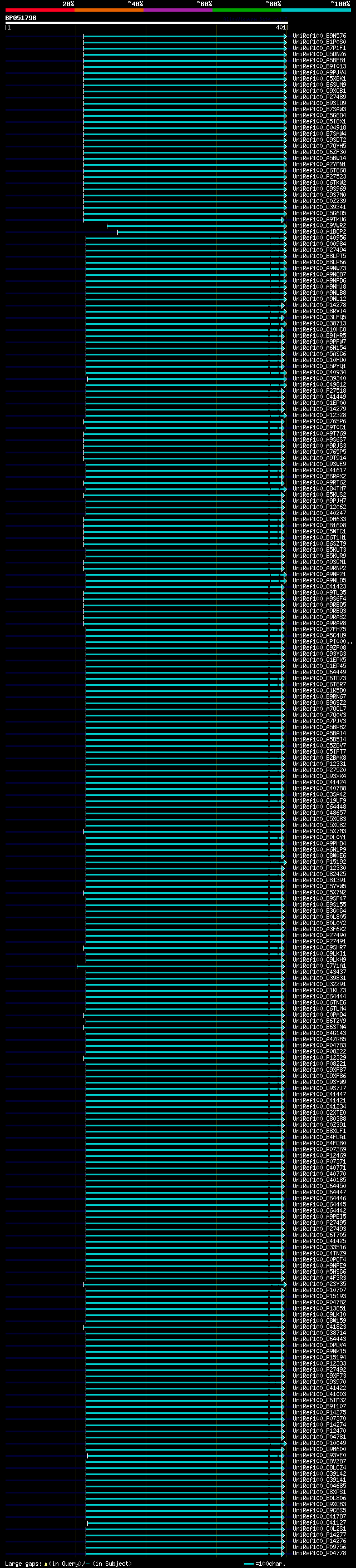Select the UniRef100_P27495 label
This screenshot has height=1568, width=356.
pos(319,1222)
